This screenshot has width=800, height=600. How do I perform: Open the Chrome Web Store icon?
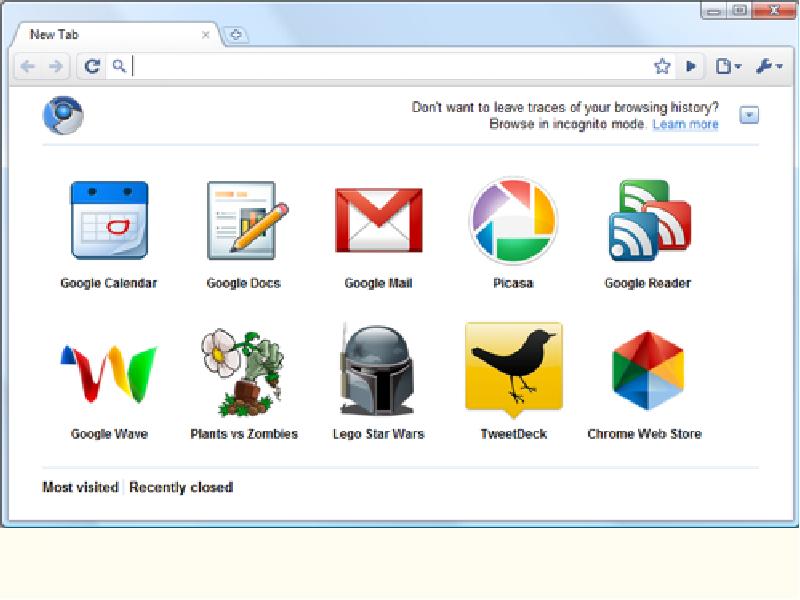click(647, 371)
